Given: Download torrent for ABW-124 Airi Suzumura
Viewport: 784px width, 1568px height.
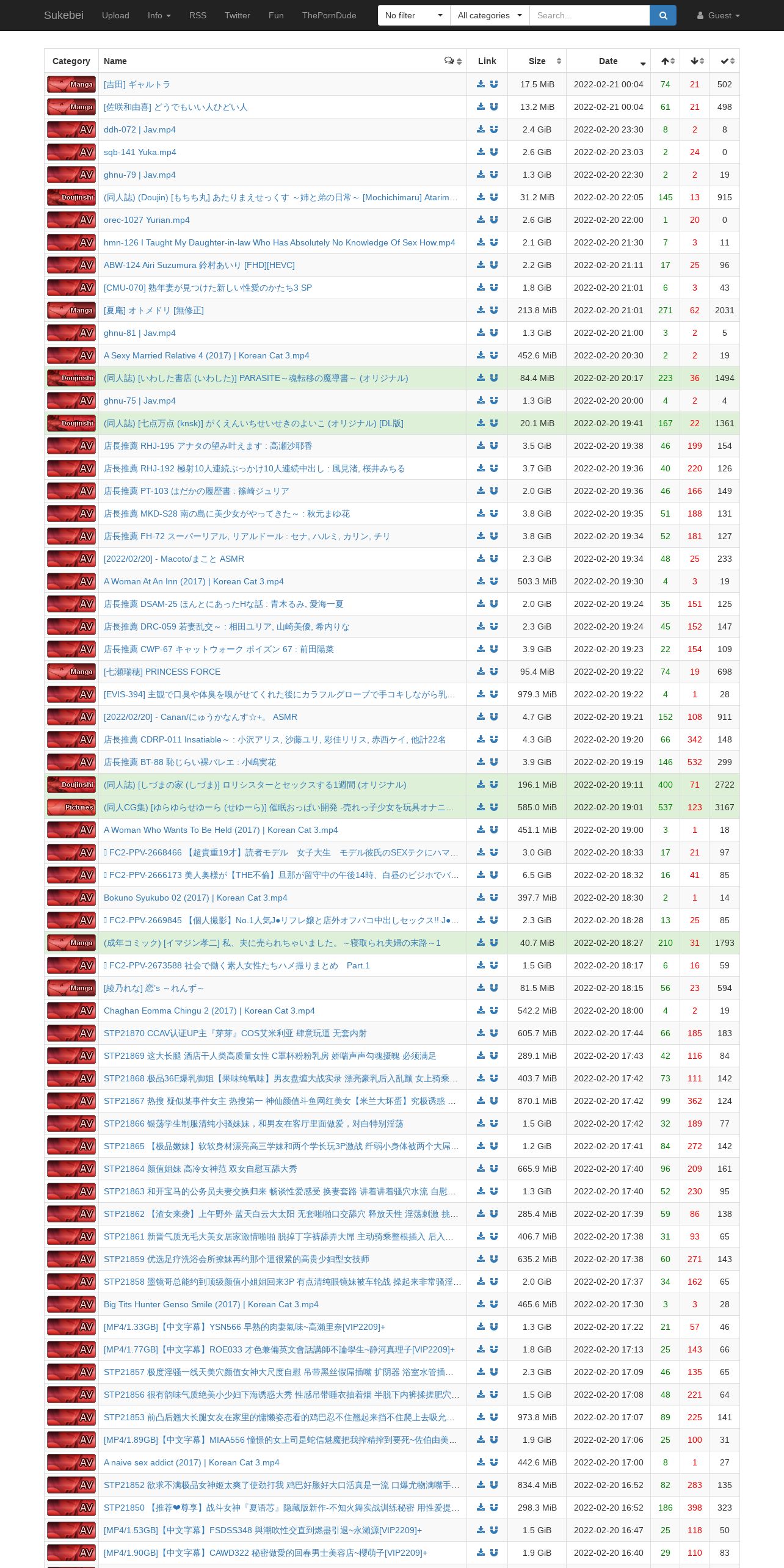Looking at the screenshot, I should coord(481,265).
